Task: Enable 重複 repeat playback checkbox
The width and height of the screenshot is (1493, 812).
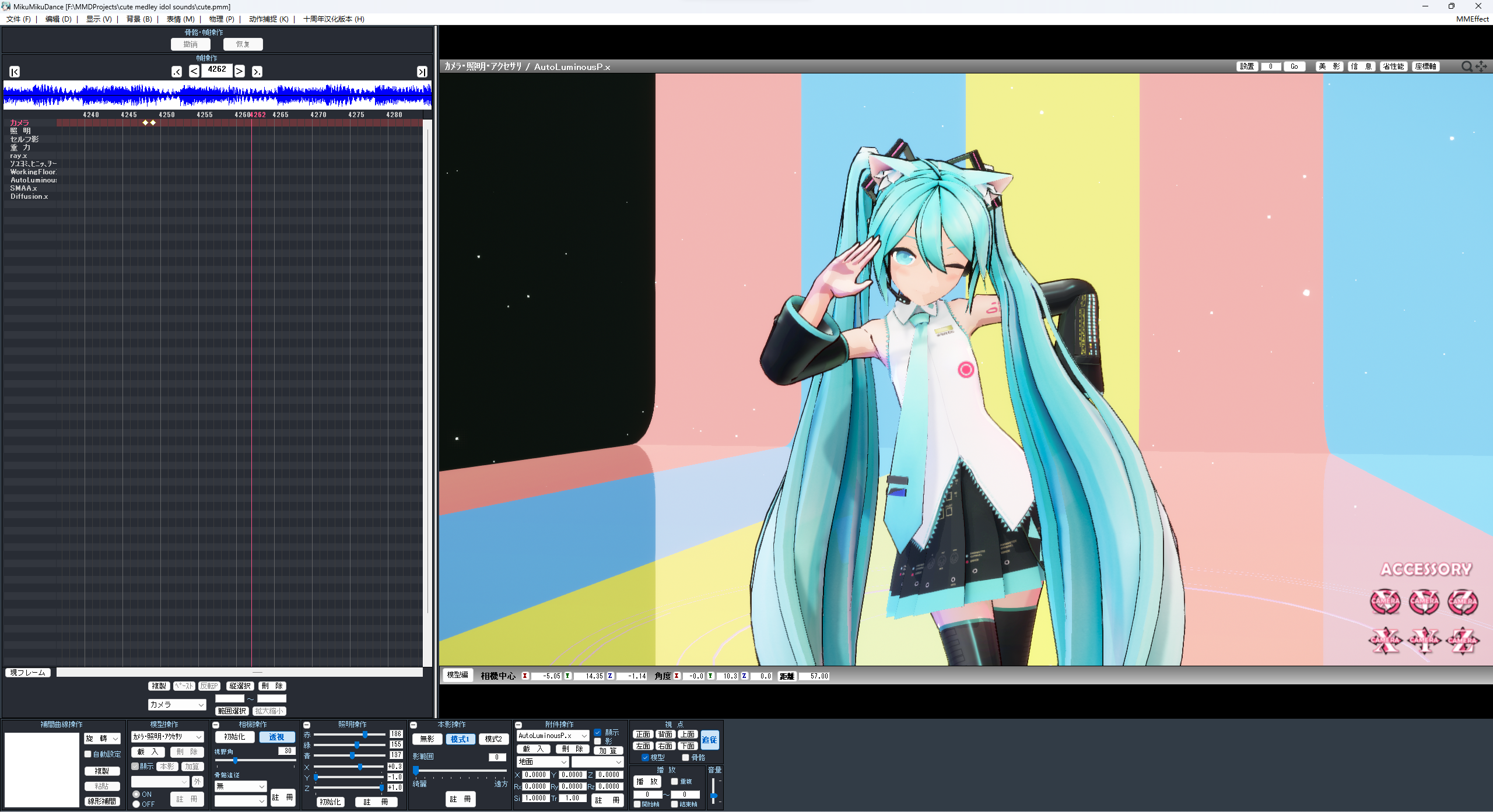Action: 674,782
